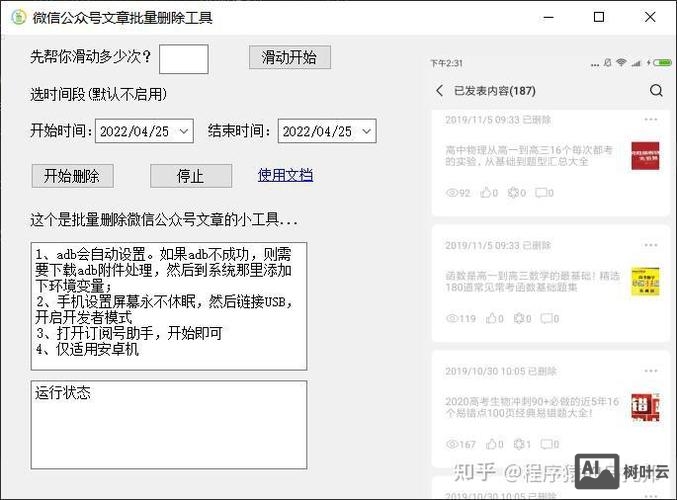
Task: Tap article title 高中物理从高一到高三16个
Action: 529,155
